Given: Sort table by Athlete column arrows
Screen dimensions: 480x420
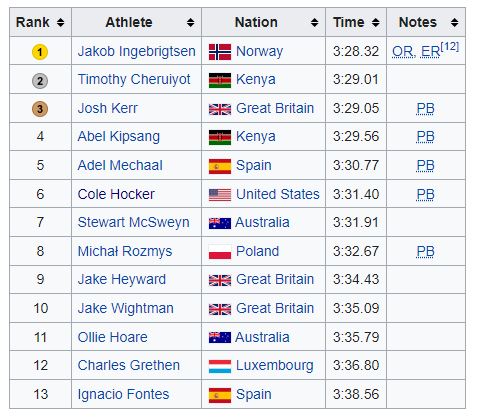Looking at the screenshot, I should [190, 23].
